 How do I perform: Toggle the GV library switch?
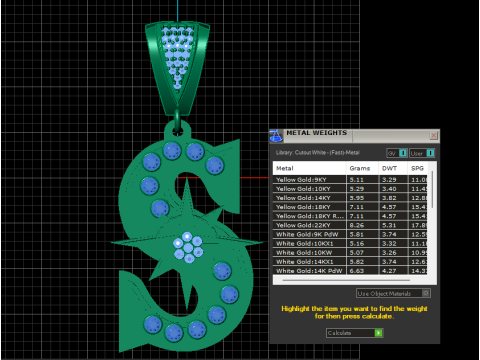coord(397,153)
